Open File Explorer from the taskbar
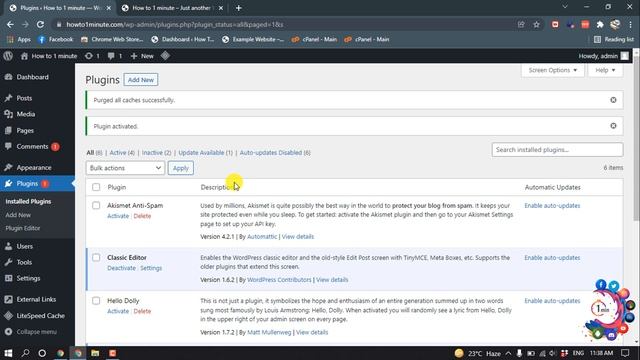The height and width of the screenshot is (360, 640). point(95,353)
